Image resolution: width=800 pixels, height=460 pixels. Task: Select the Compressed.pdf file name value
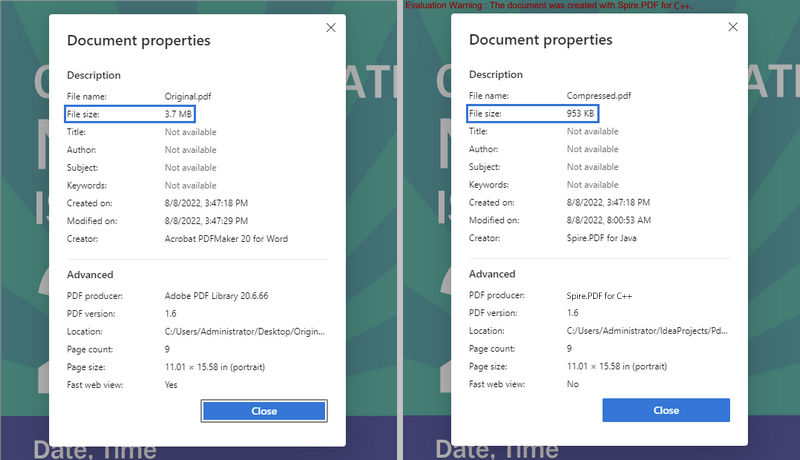pos(597,96)
